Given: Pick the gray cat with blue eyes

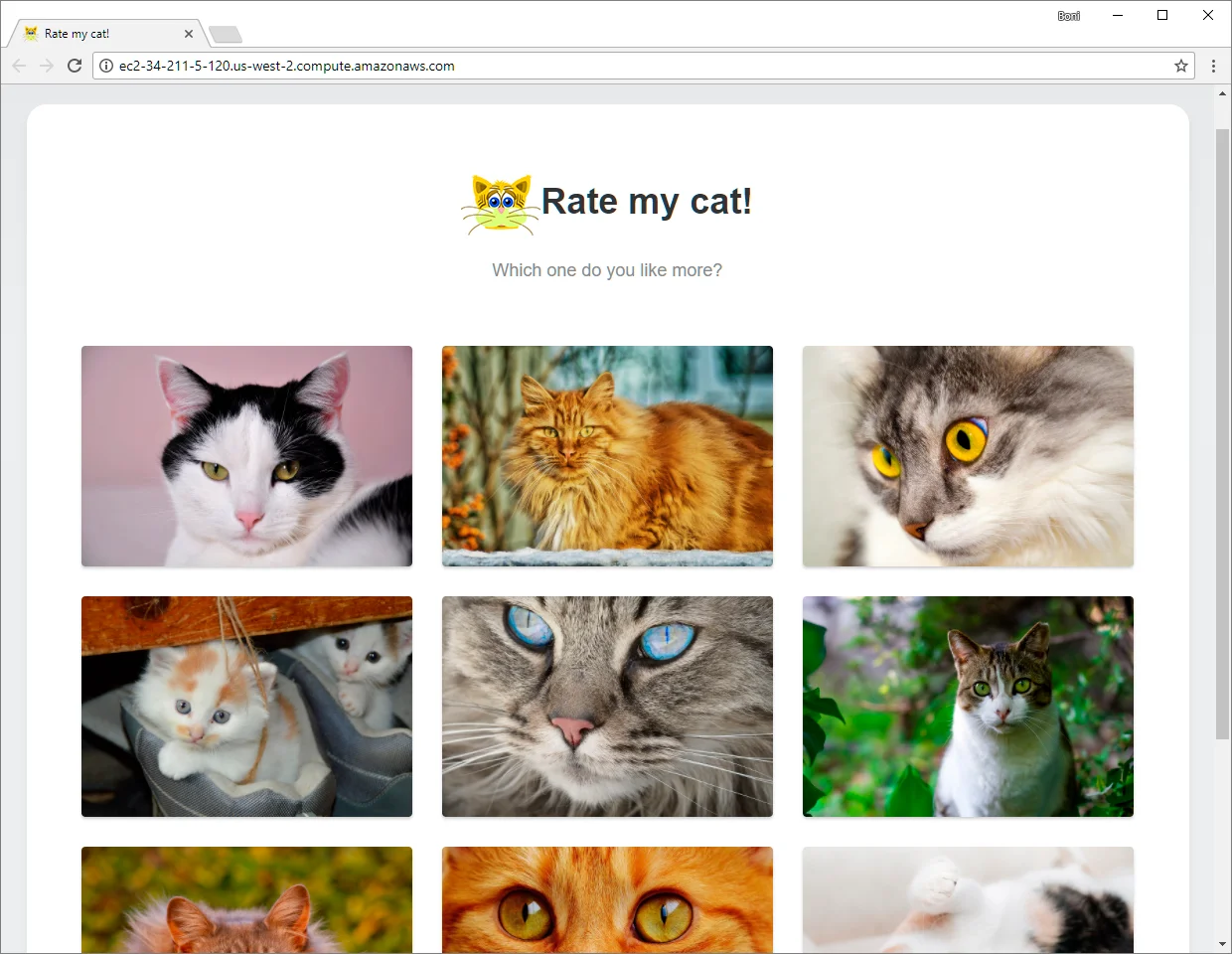Looking at the screenshot, I should (x=607, y=707).
